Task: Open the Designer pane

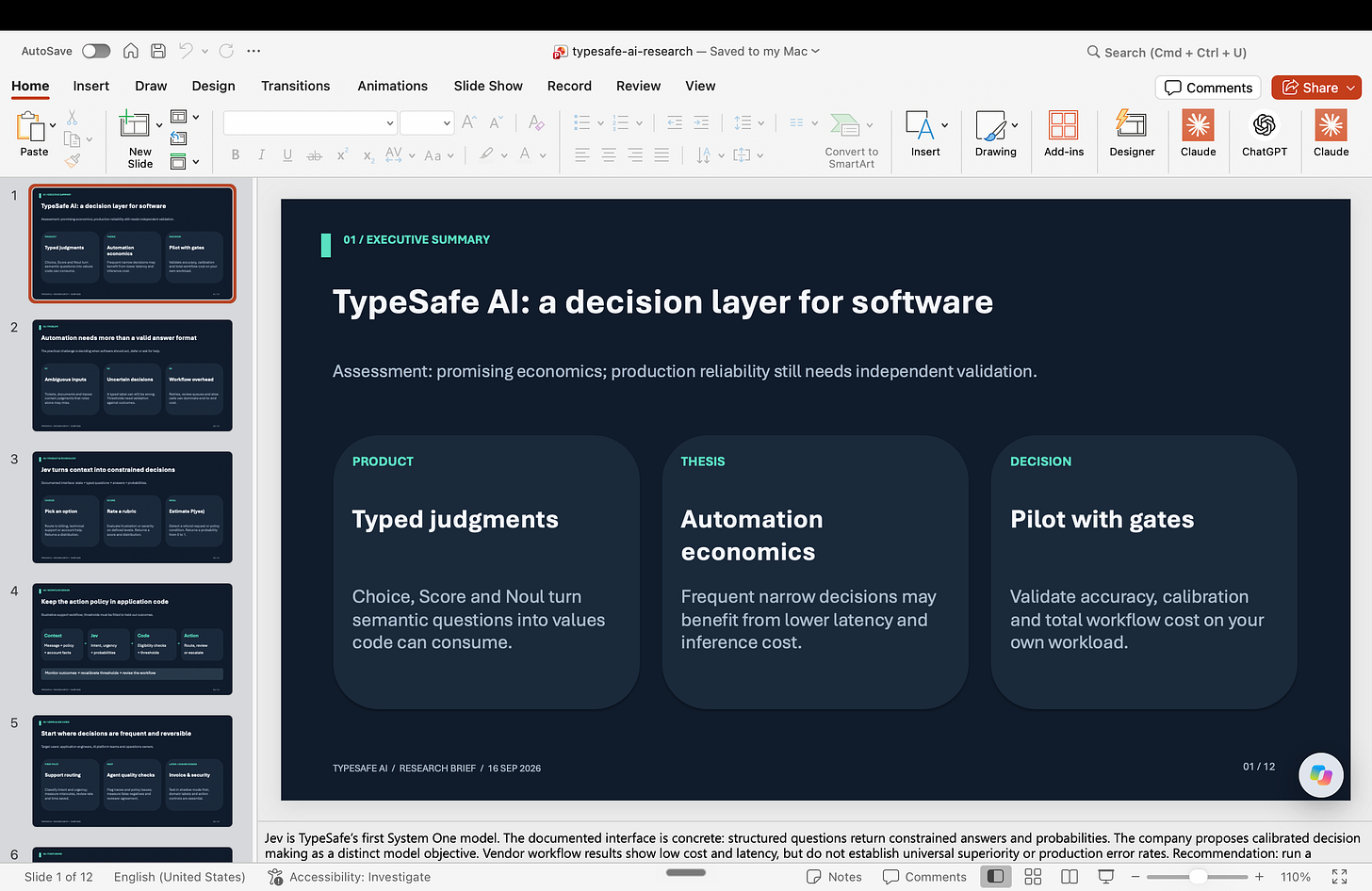Action: [1132, 133]
